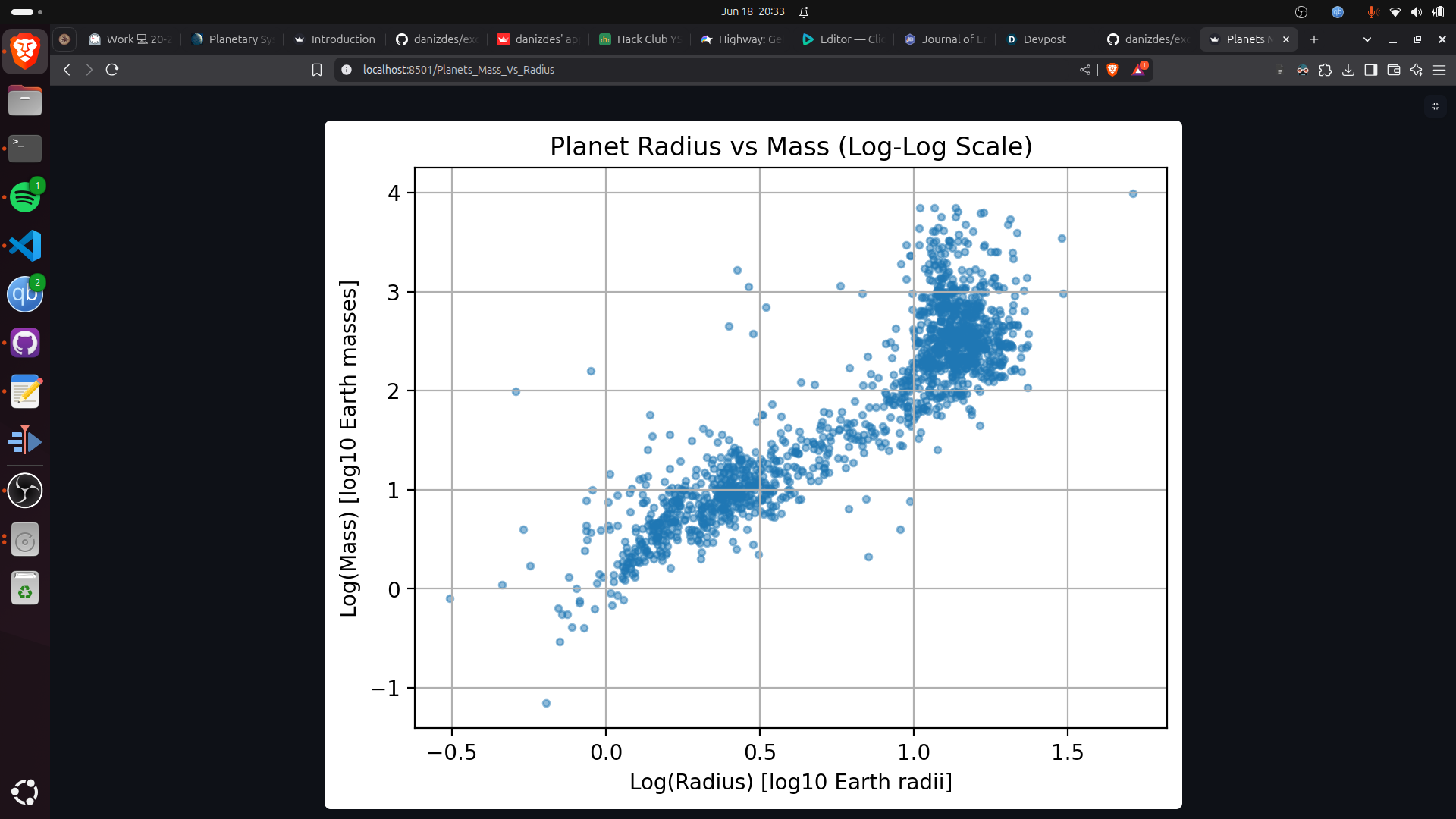Open the Brave hamburger main menu

tap(1439, 70)
